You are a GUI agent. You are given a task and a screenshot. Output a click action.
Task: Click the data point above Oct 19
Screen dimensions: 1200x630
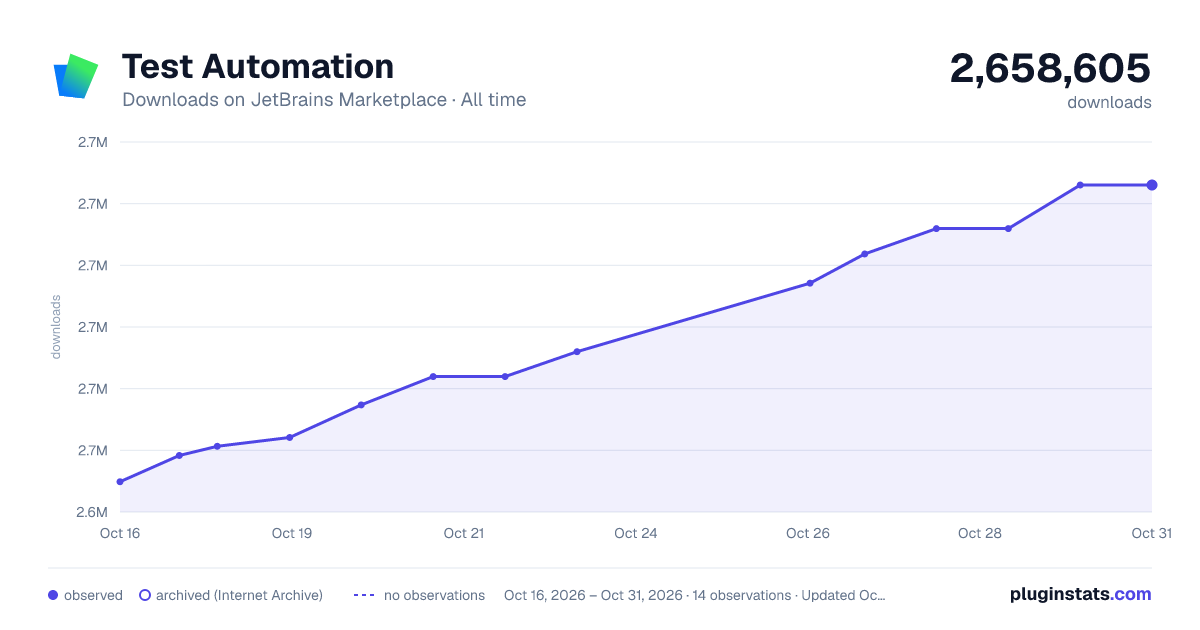pos(290,437)
